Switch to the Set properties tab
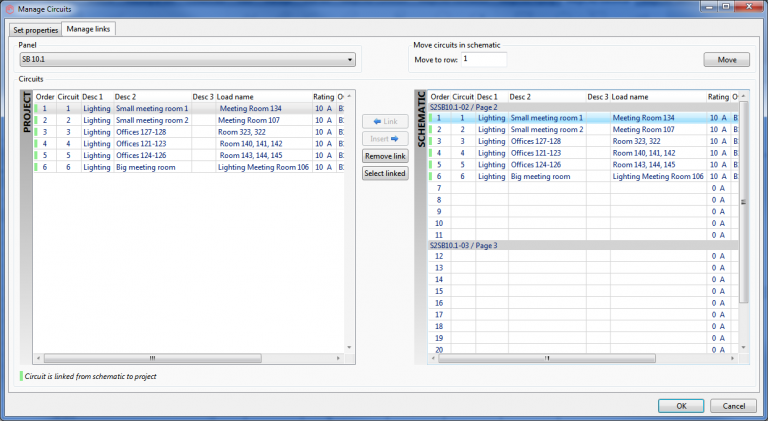This screenshot has width=768, height=421. point(36,29)
